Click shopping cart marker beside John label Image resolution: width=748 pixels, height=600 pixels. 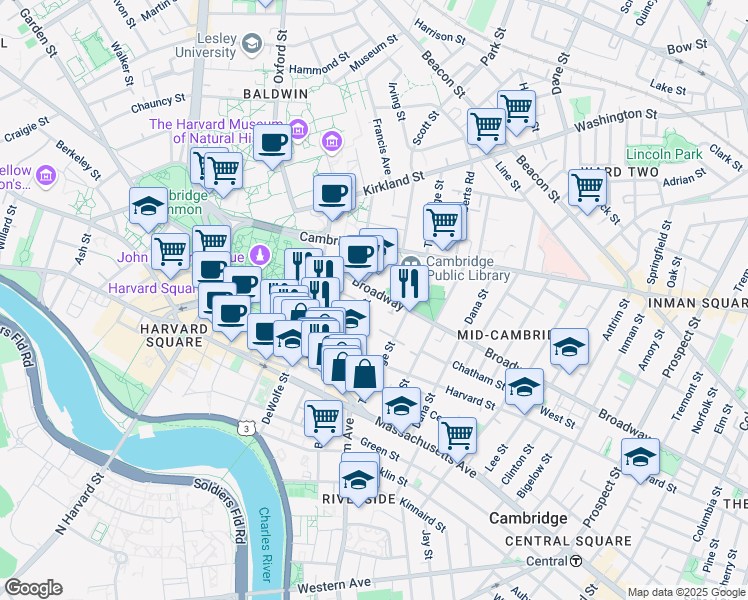[171, 255]
